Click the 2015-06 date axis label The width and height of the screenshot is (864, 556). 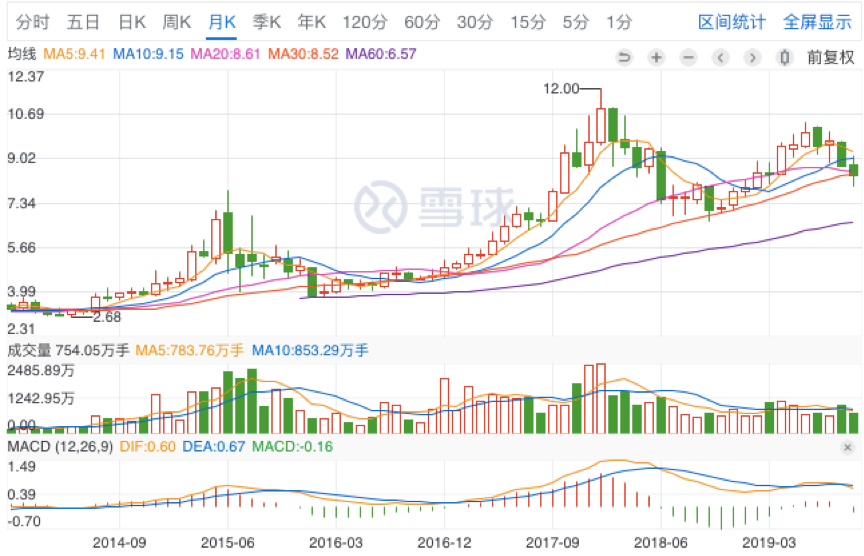tap(228, 543)
